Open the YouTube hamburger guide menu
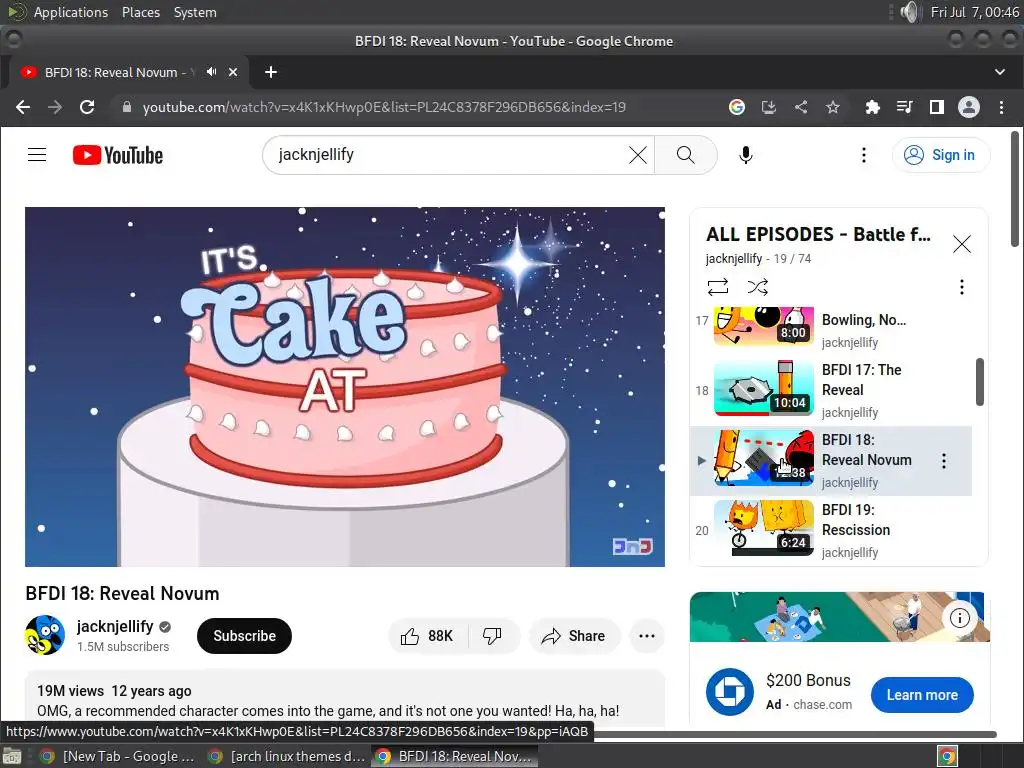The height and width of the screenshot is (768, 1024). pos(37,155)
